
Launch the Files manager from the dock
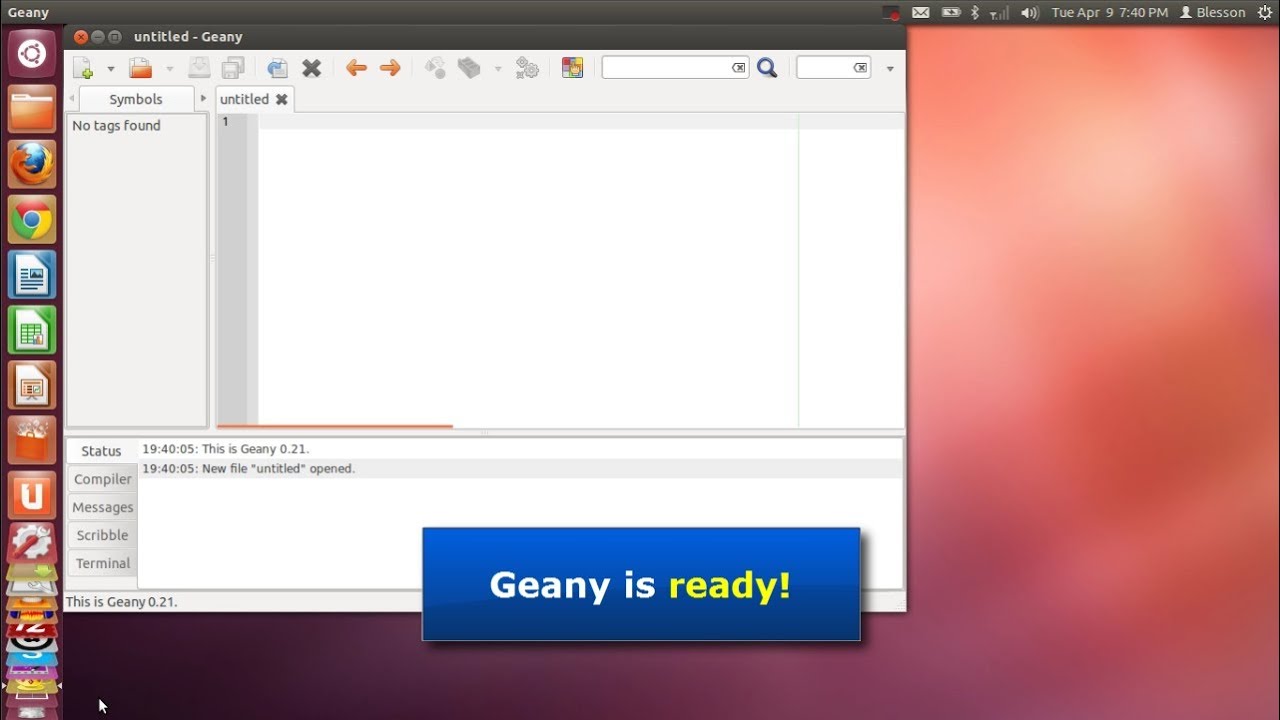point(32,109)
